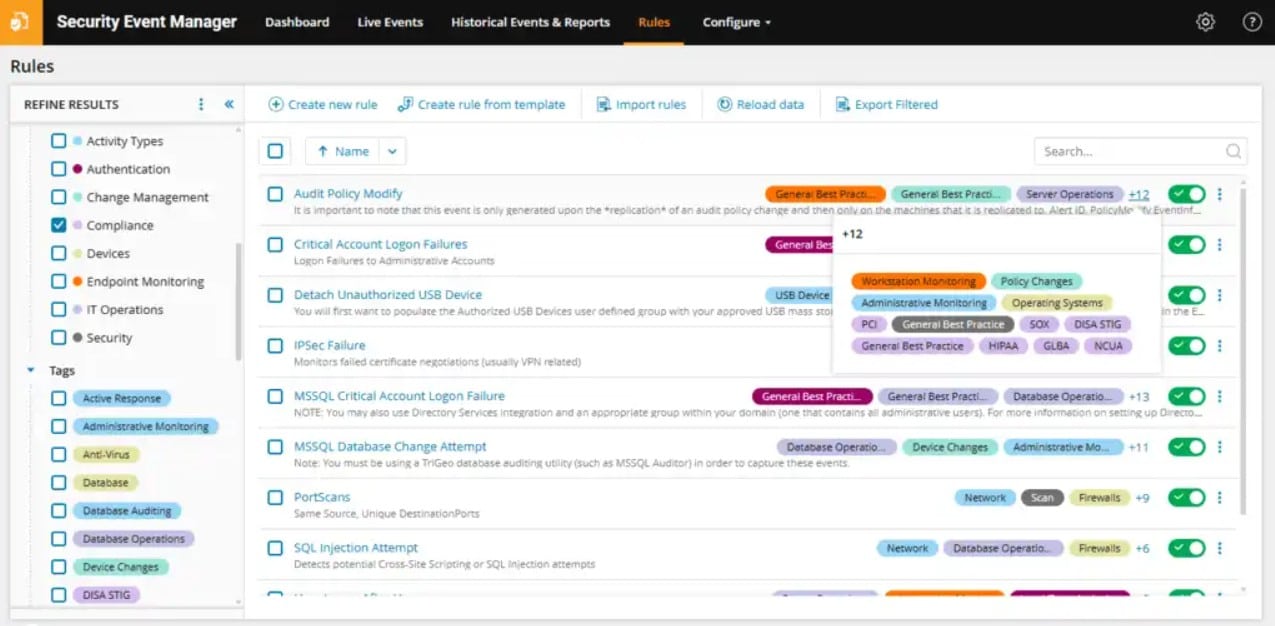Open the Configure dropdown menu
Image resolution: width=1275 pixels, height=626 pixels.
(737, 22)
